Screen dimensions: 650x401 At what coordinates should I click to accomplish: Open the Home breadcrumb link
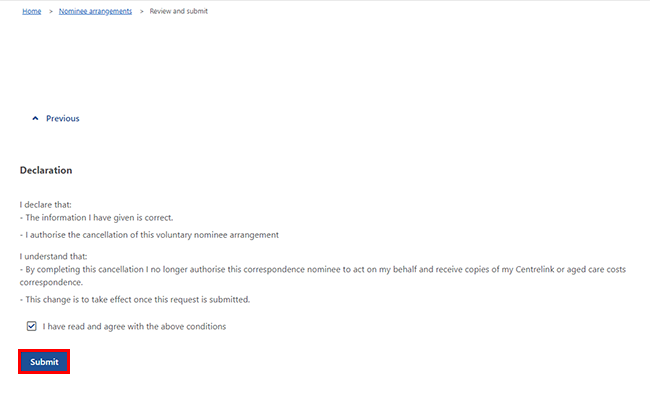pyautogui.click(x=32, y=11)
